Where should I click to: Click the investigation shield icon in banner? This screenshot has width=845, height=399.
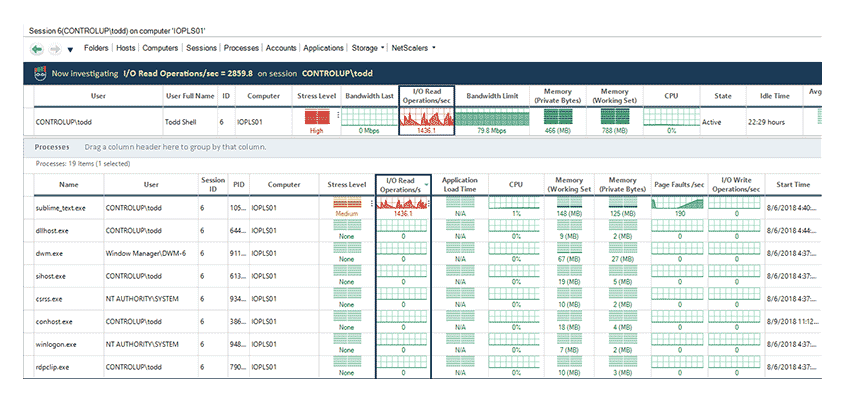click(x=38, y=73)
